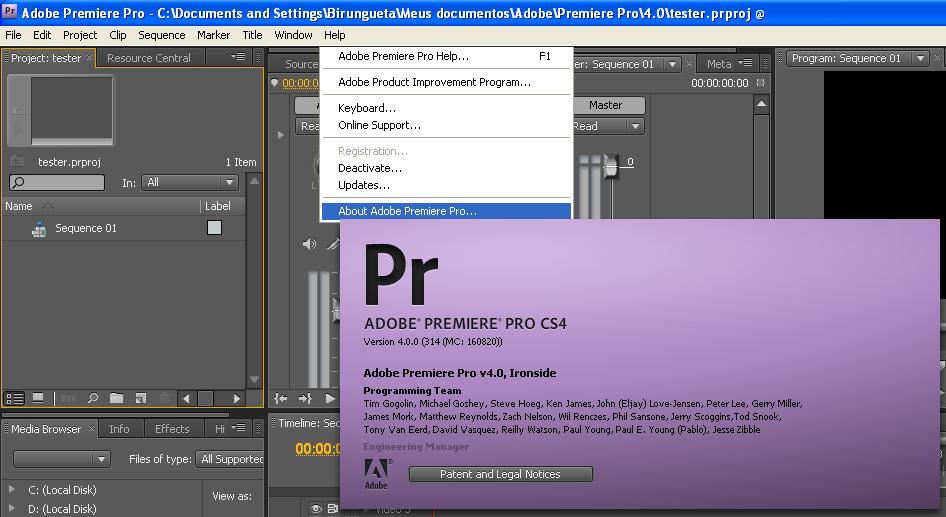Switch to the Effects tab

(x=172, y=429)
